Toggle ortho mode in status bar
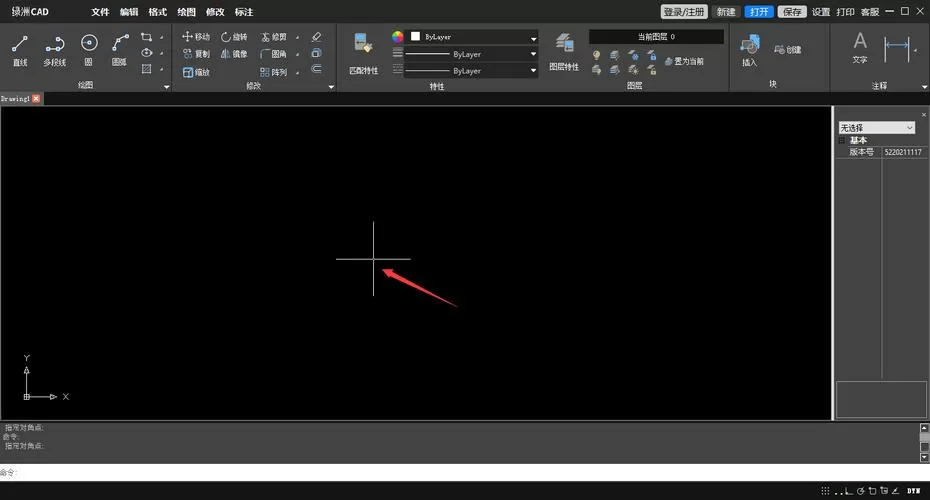This screenshot has width=930, height=500. (x=848, y=491)
